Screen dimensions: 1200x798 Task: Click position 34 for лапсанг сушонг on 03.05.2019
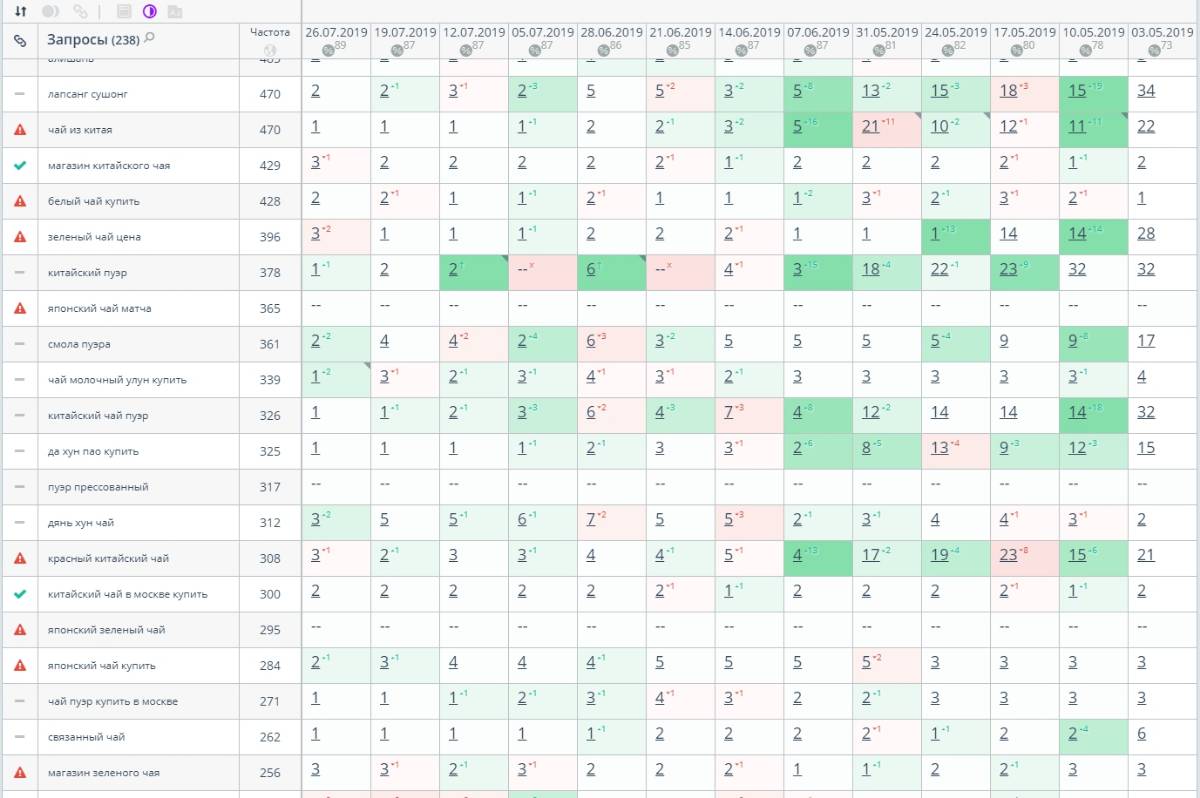coord(1146,91)
